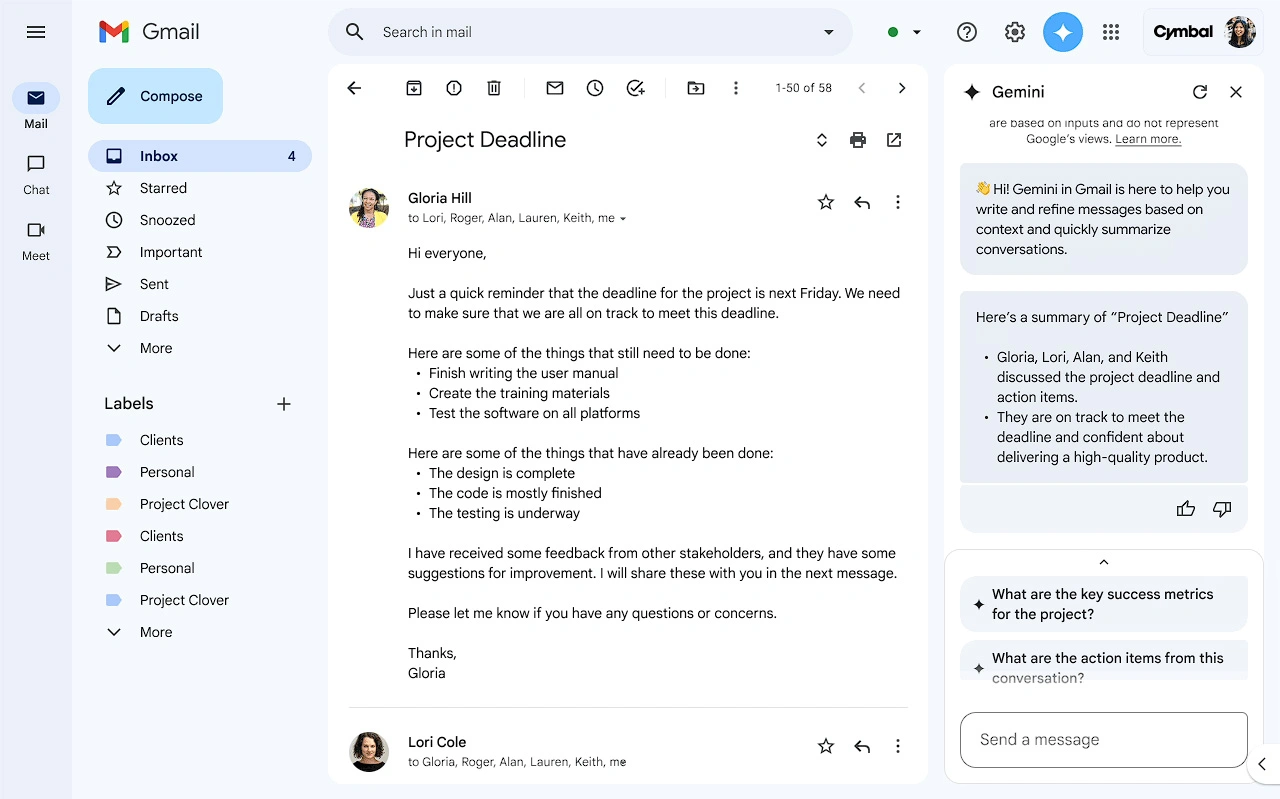Give thumbs up to Gemini summary
Image resolution: width=1280 pixels, height=799 pixels.
point(1186,509)
